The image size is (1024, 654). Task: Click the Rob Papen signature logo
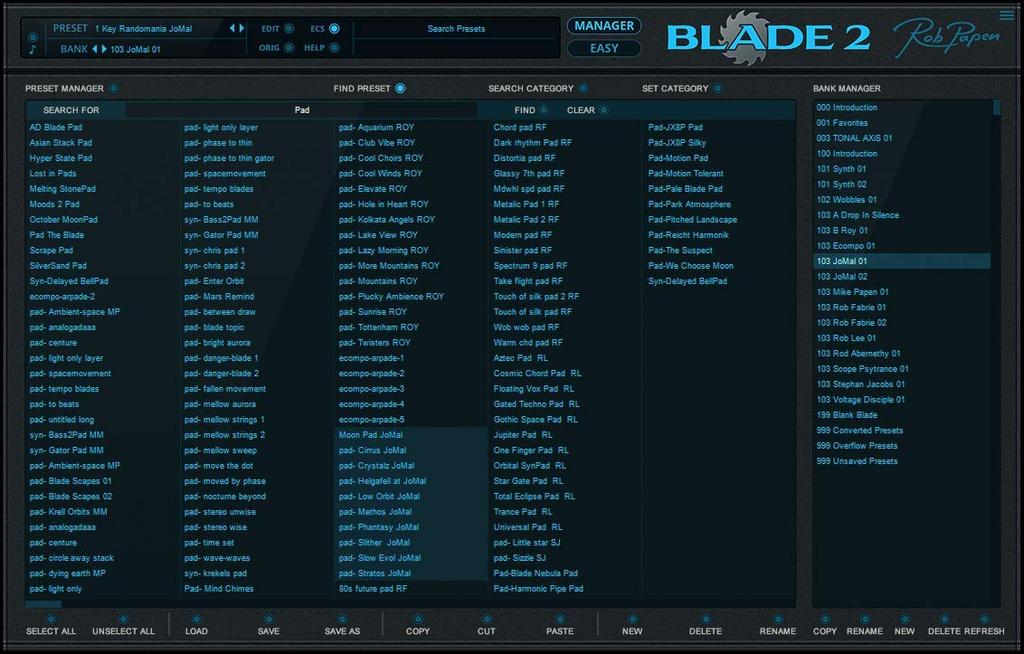(945, 37)
